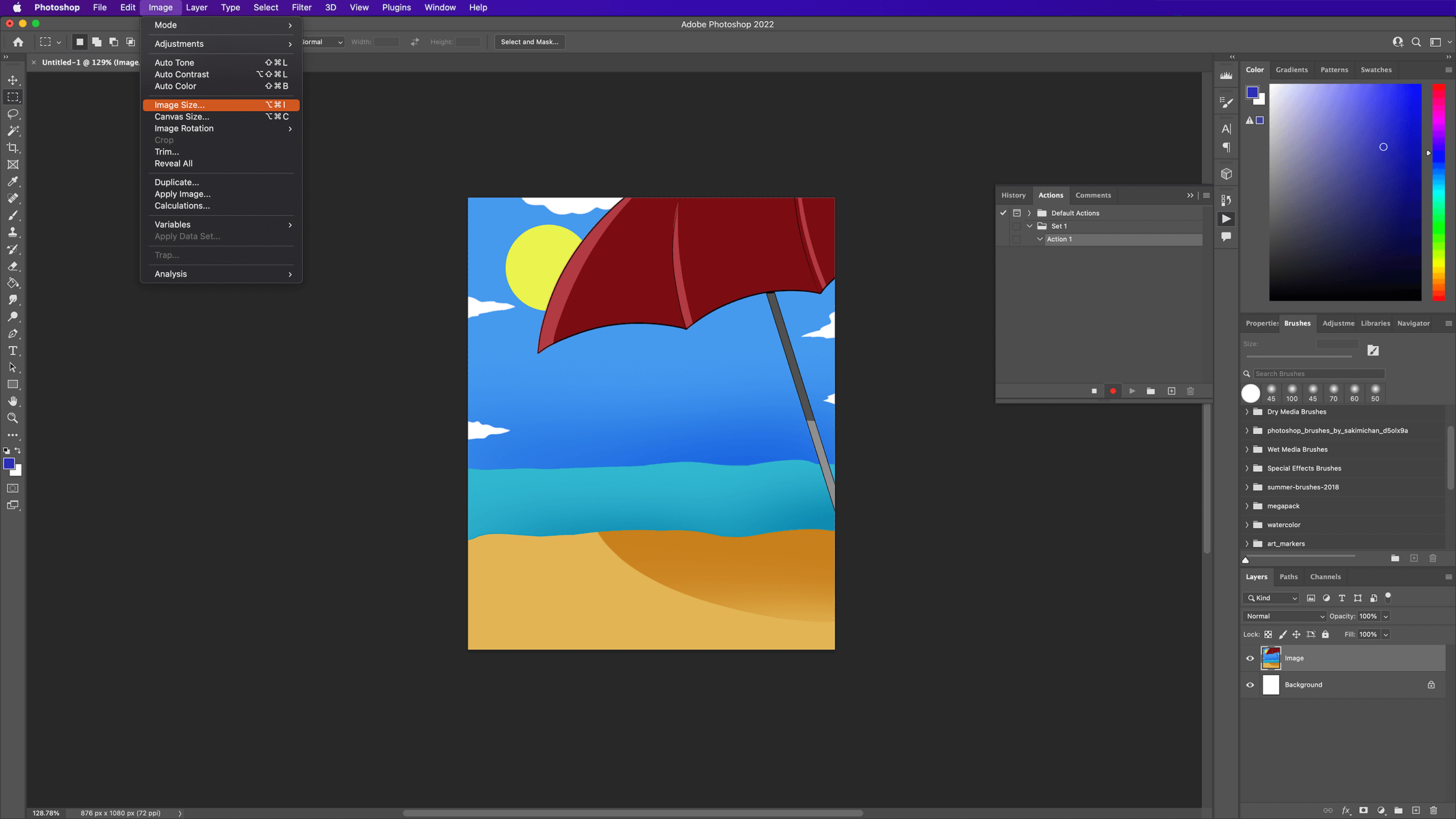
Task: Activate the Crop tool
Action: pos(13,148)
